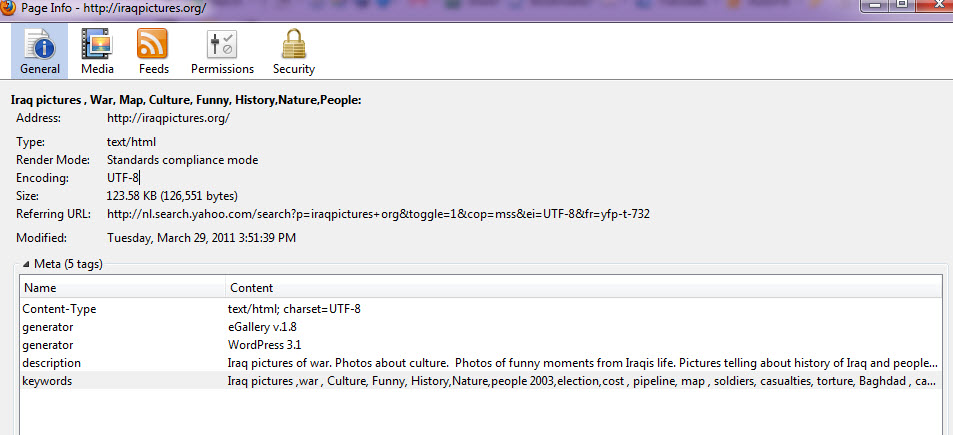The image size is (953, 435).
Task: Select the Content-Type meta row
Action: point(481,309)
